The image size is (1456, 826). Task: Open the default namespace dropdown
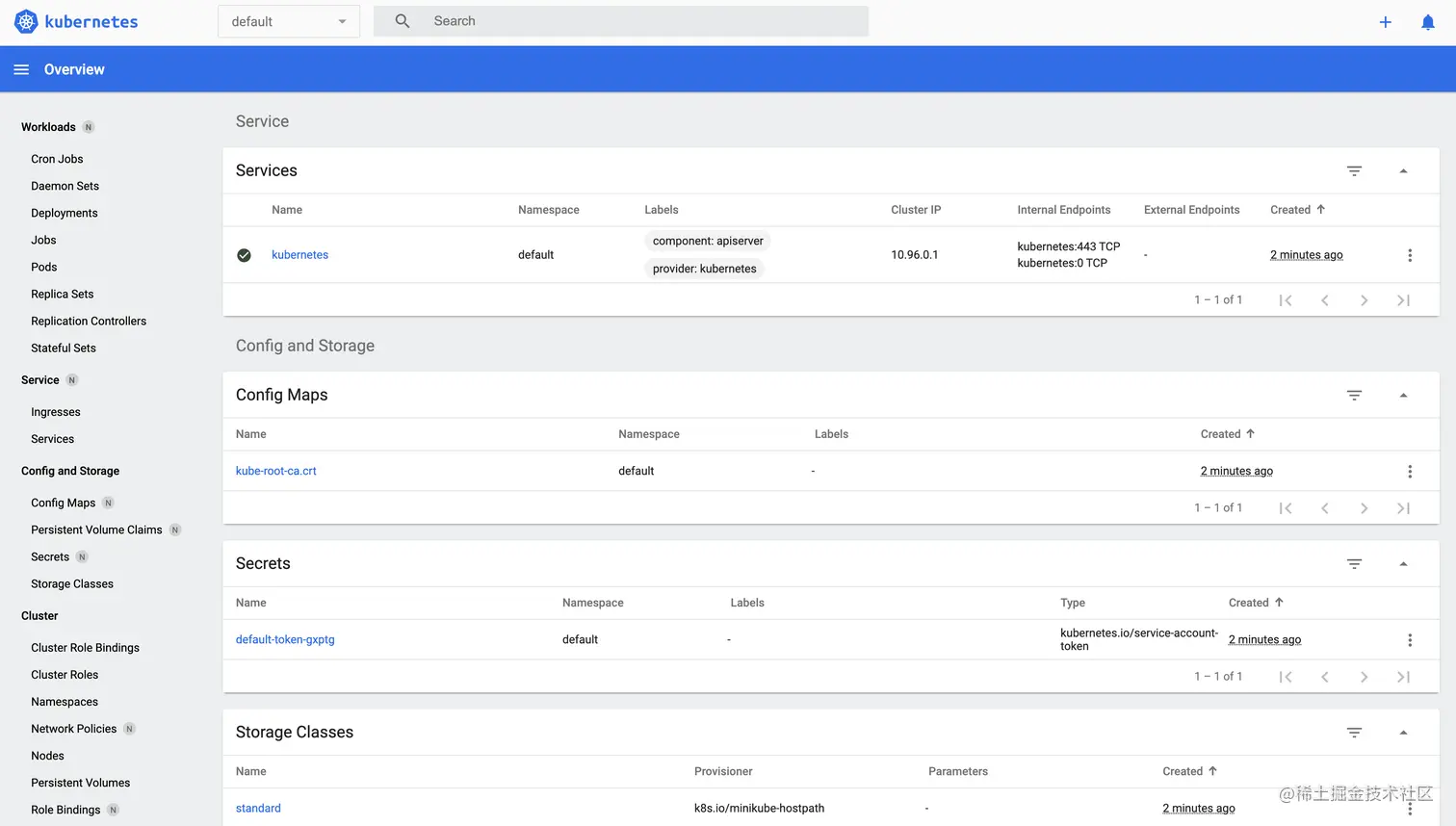point(289,21)
